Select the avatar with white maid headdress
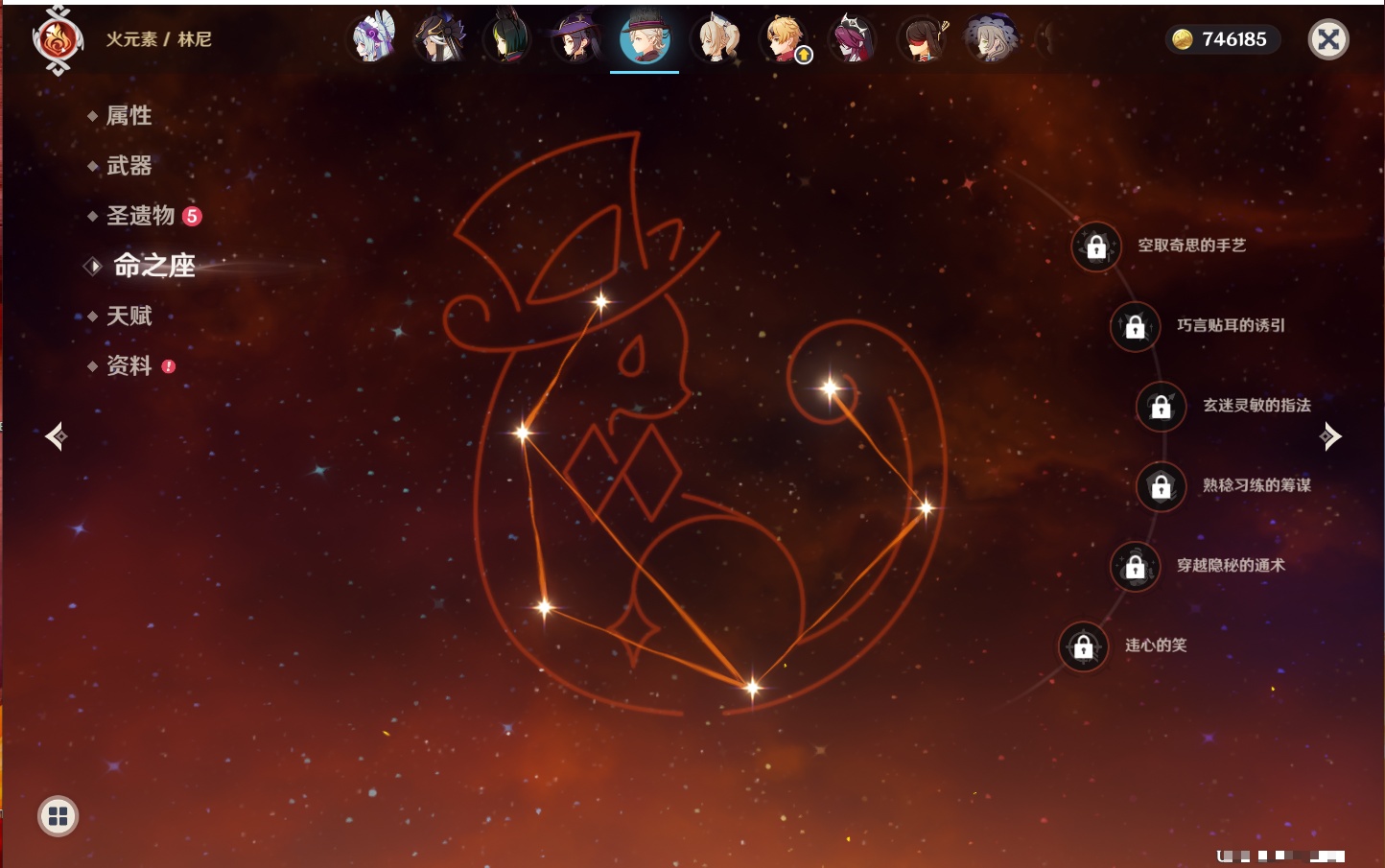This screenshot has width=1385, height=868. click(x=374, y=38)
